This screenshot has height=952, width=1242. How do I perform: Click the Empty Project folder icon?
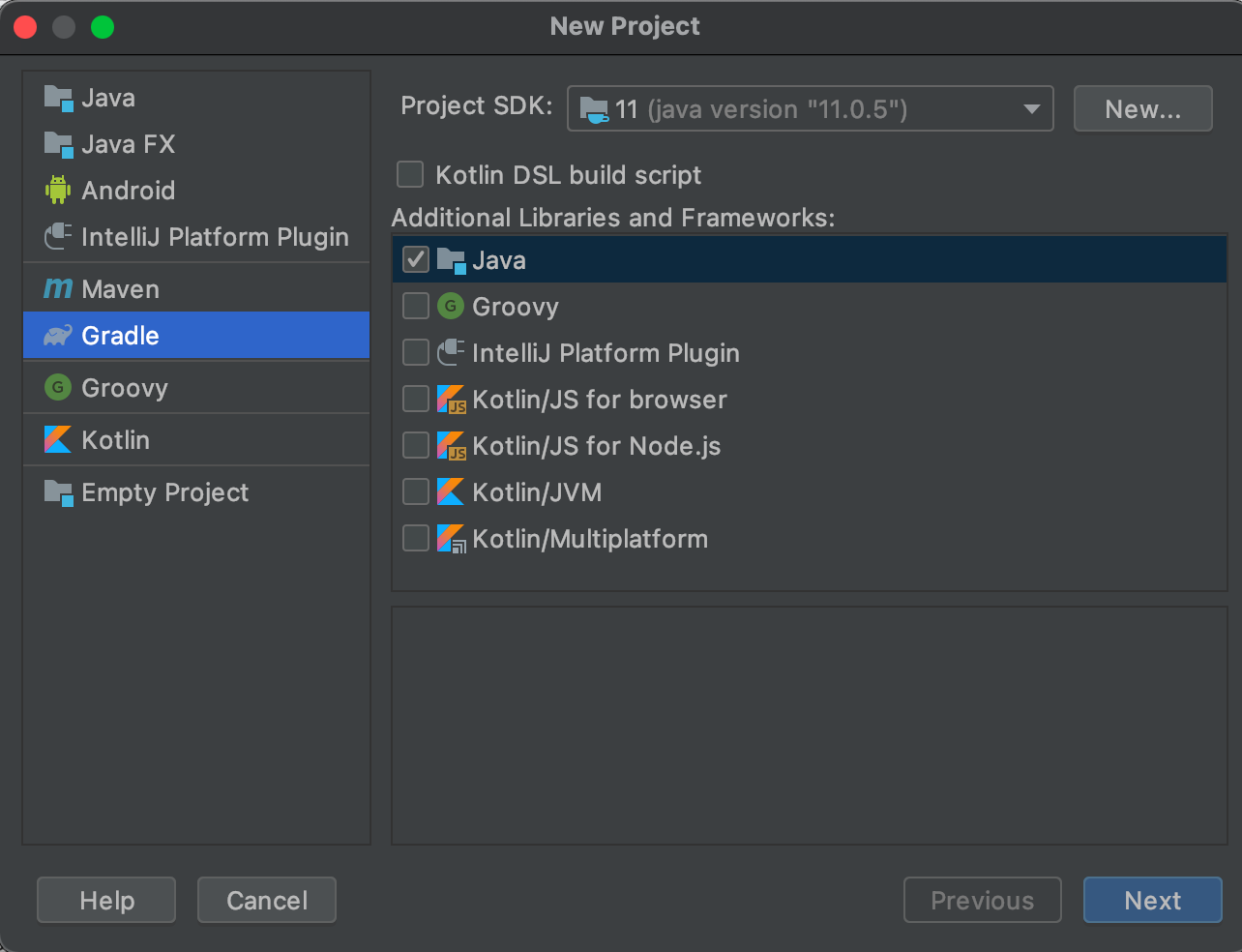58,492
